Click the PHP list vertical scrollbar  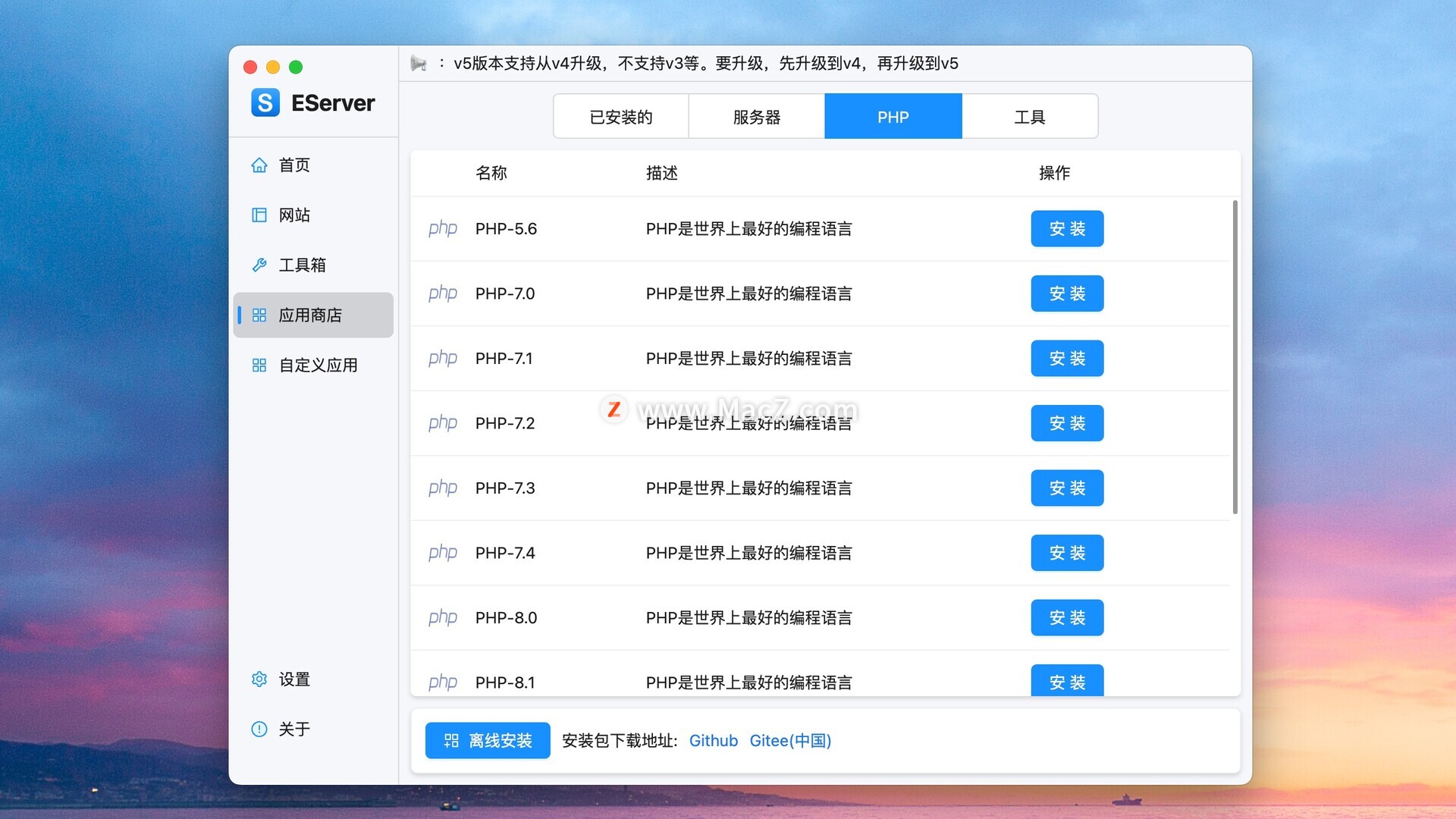point(1235,356)
